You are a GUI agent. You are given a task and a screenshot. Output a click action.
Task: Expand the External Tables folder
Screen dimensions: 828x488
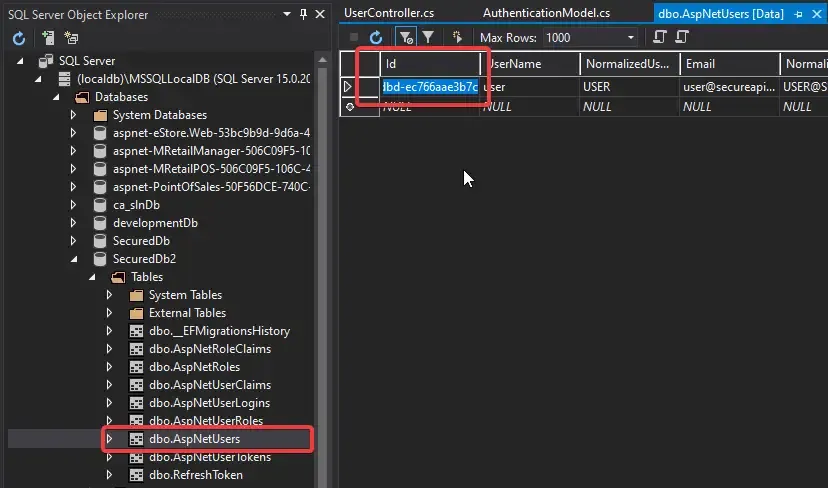click(109, 313)
